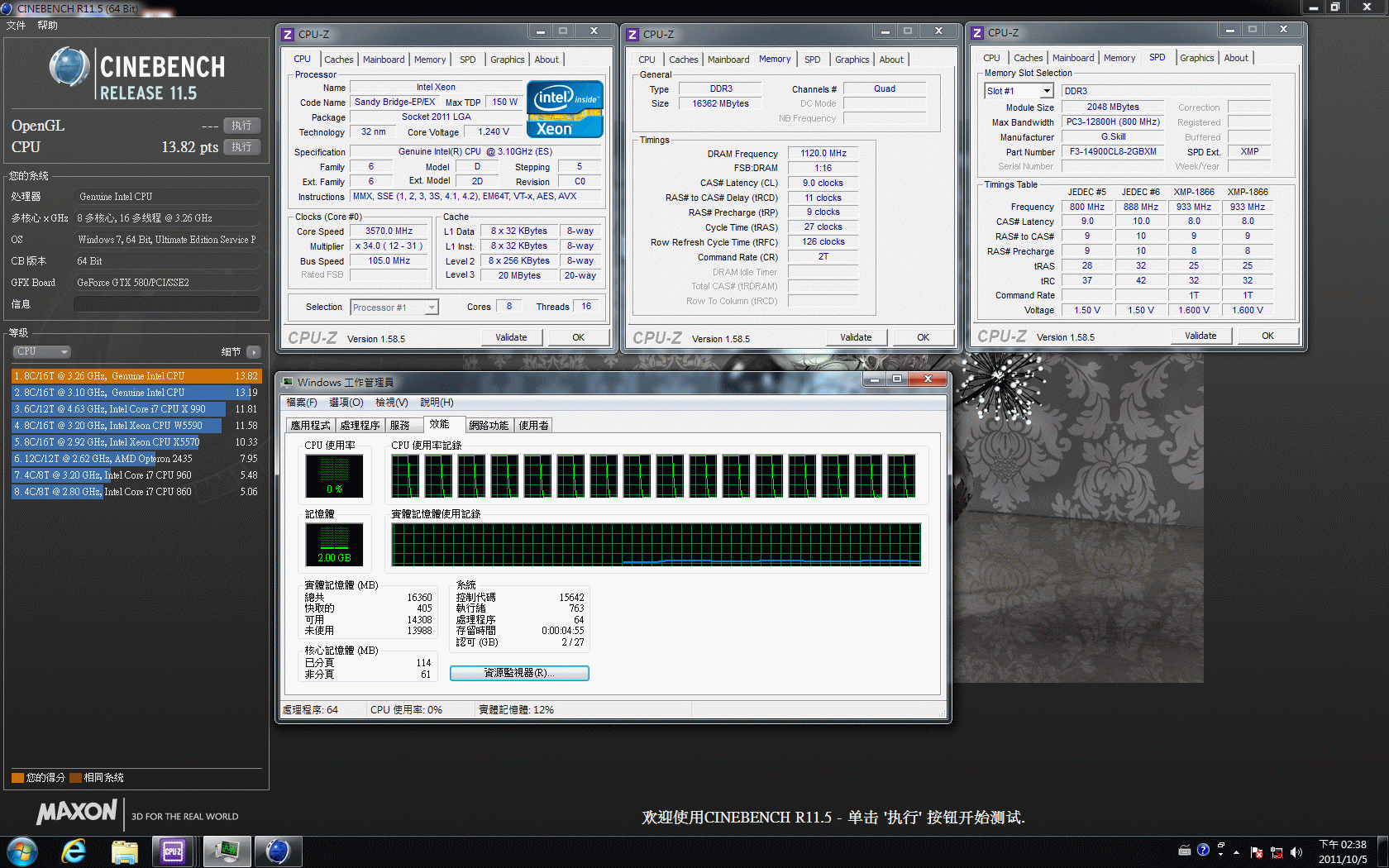Select ranking row Intel Core i7 860
The image size is (1389, 868).
click(136, 492)
